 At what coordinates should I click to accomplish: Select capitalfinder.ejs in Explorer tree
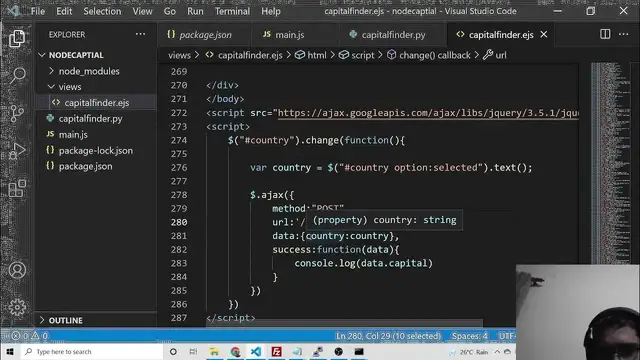[x=96, y=102]
